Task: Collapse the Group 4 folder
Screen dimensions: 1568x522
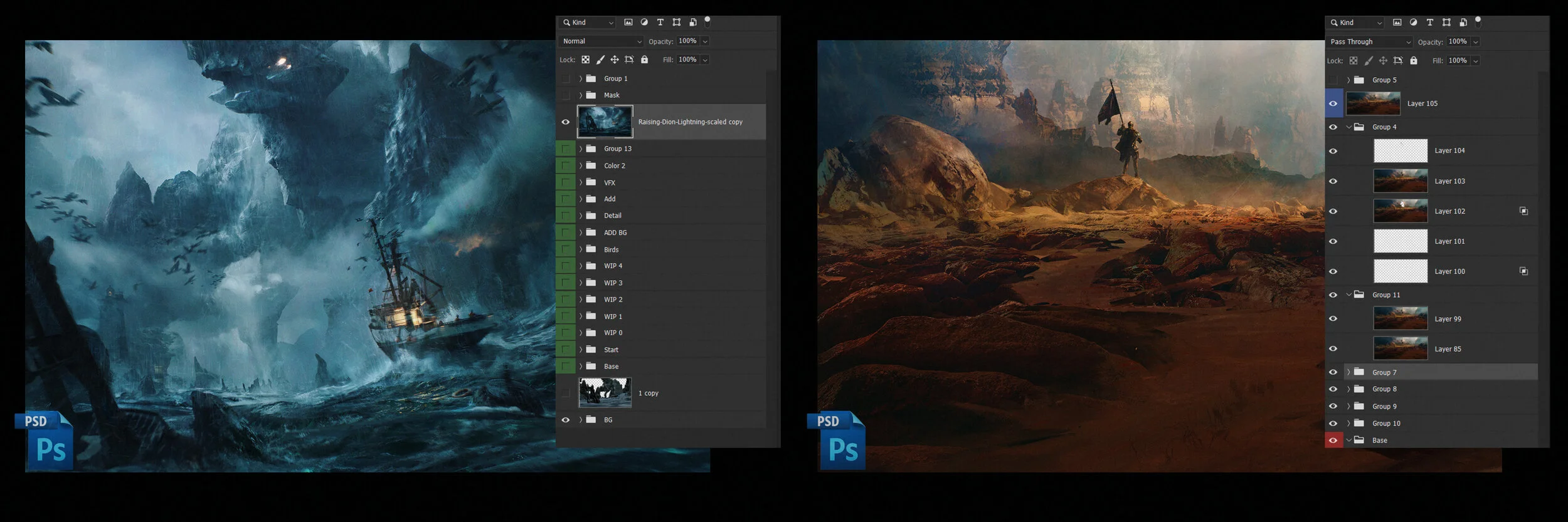Action: coord(1348,127)
